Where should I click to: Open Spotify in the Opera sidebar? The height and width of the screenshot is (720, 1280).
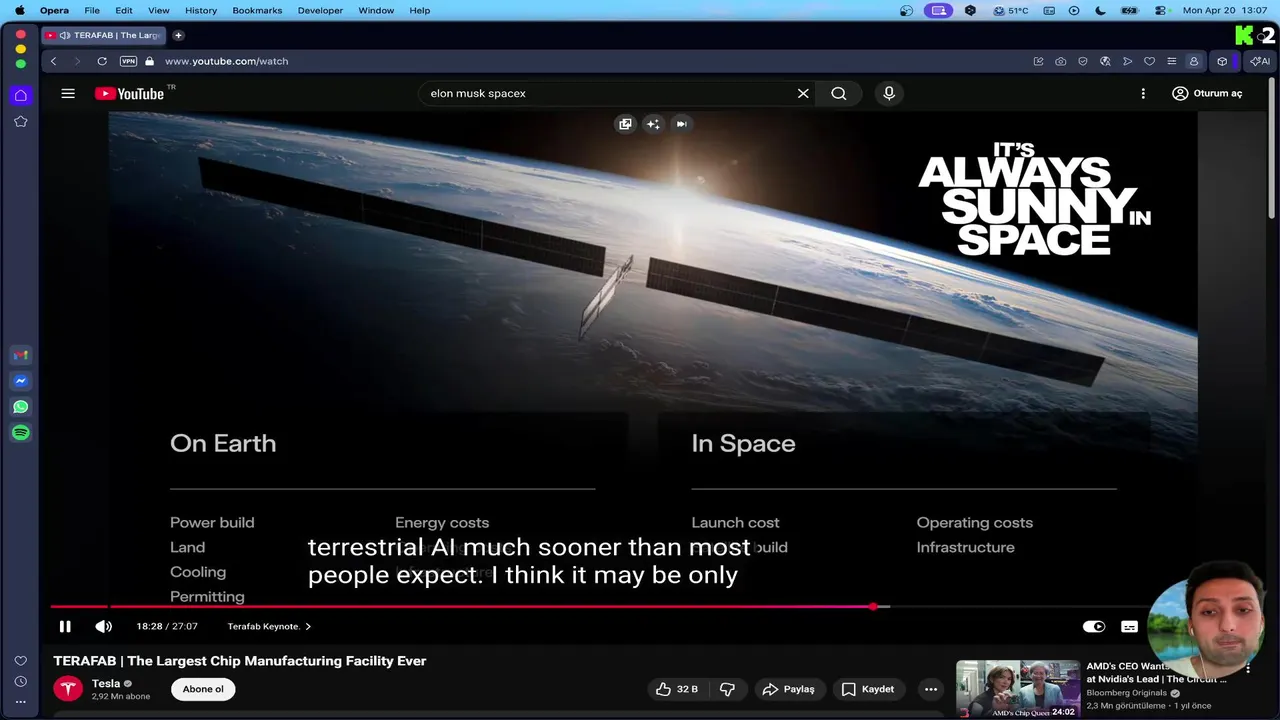20,433
